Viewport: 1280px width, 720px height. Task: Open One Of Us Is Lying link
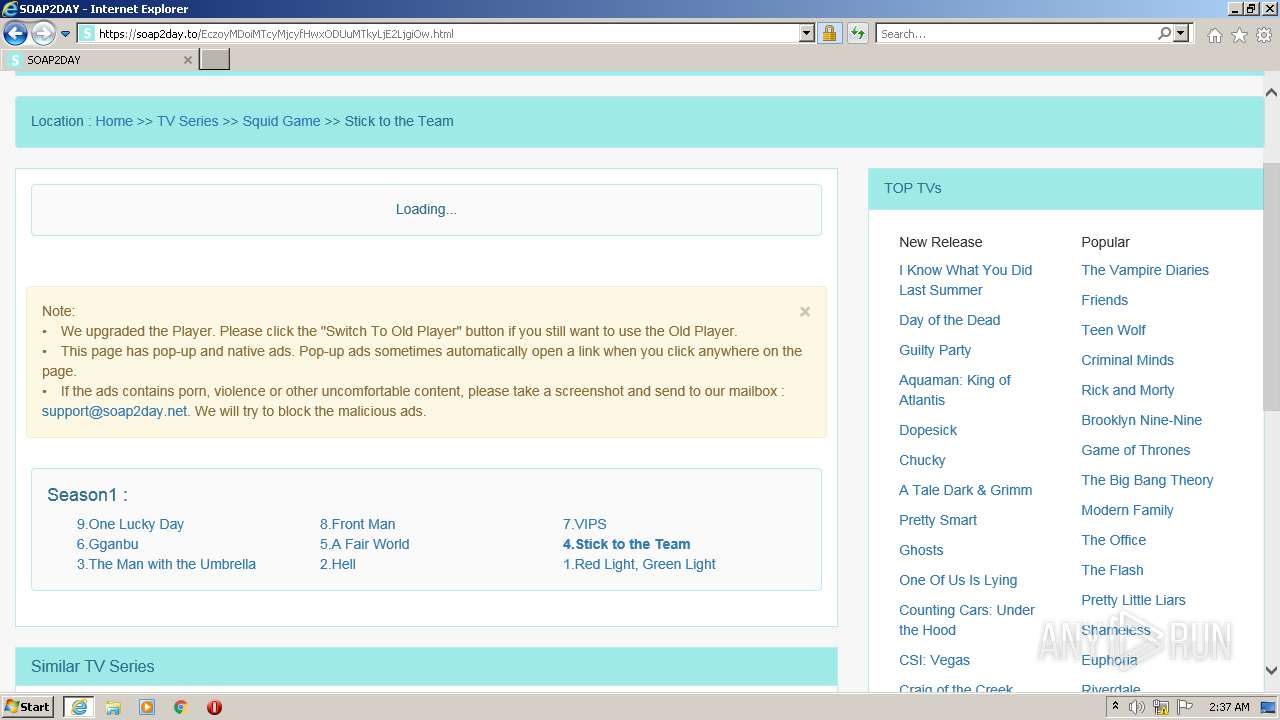(958, 580)
